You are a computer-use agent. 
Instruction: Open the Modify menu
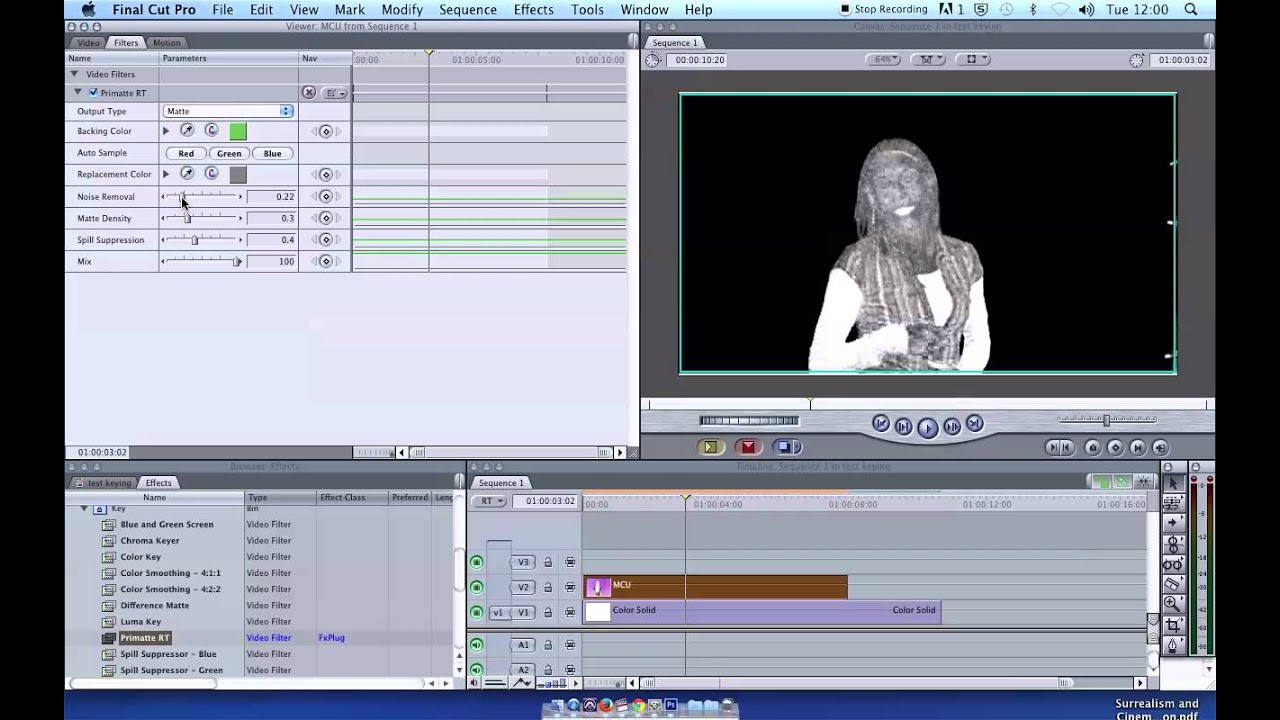[402, 10]
